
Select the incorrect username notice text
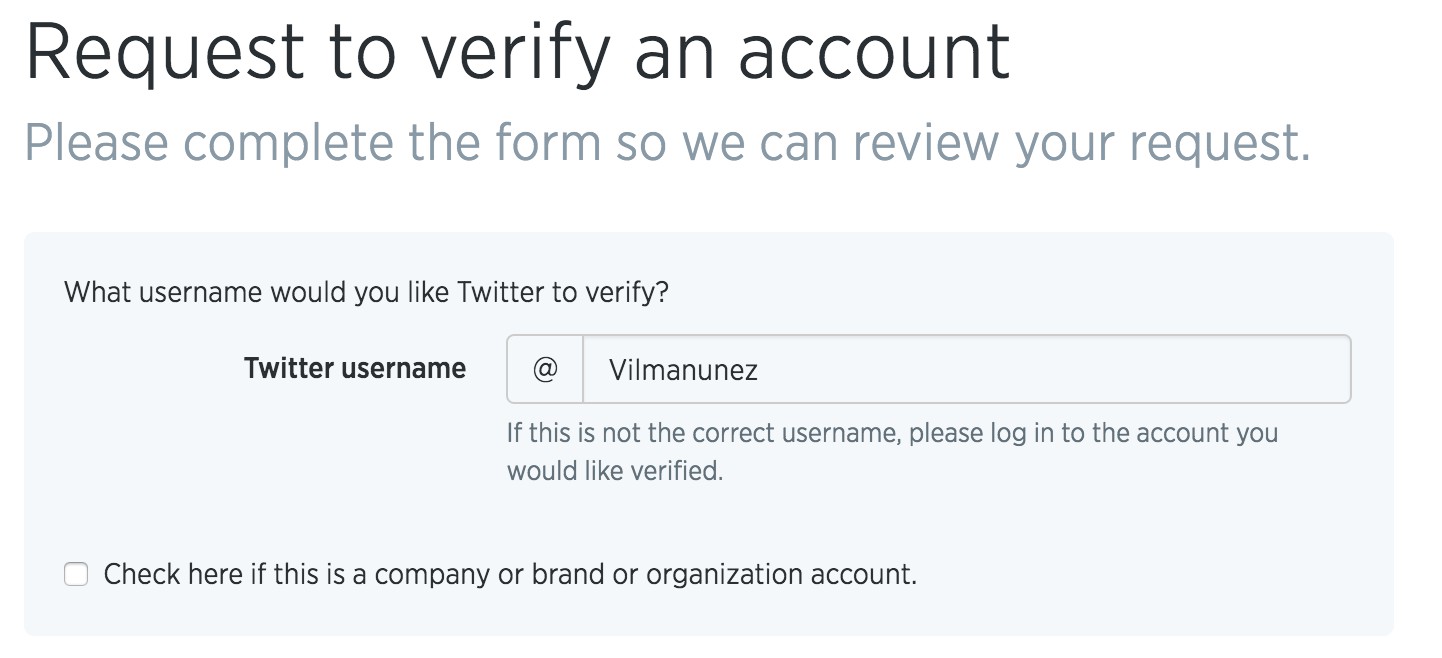(888, 432)
